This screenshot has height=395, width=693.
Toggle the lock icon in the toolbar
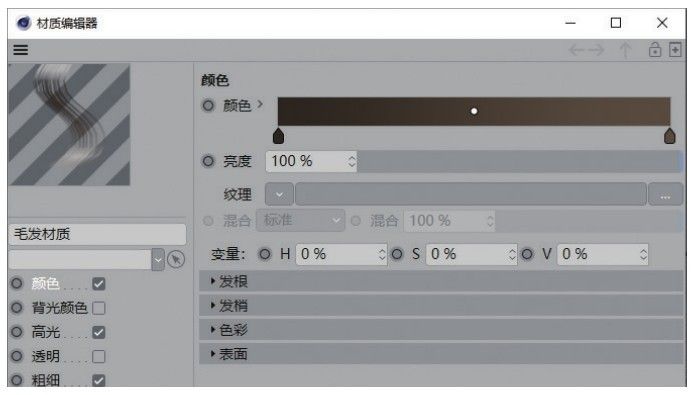coord(655,49)
